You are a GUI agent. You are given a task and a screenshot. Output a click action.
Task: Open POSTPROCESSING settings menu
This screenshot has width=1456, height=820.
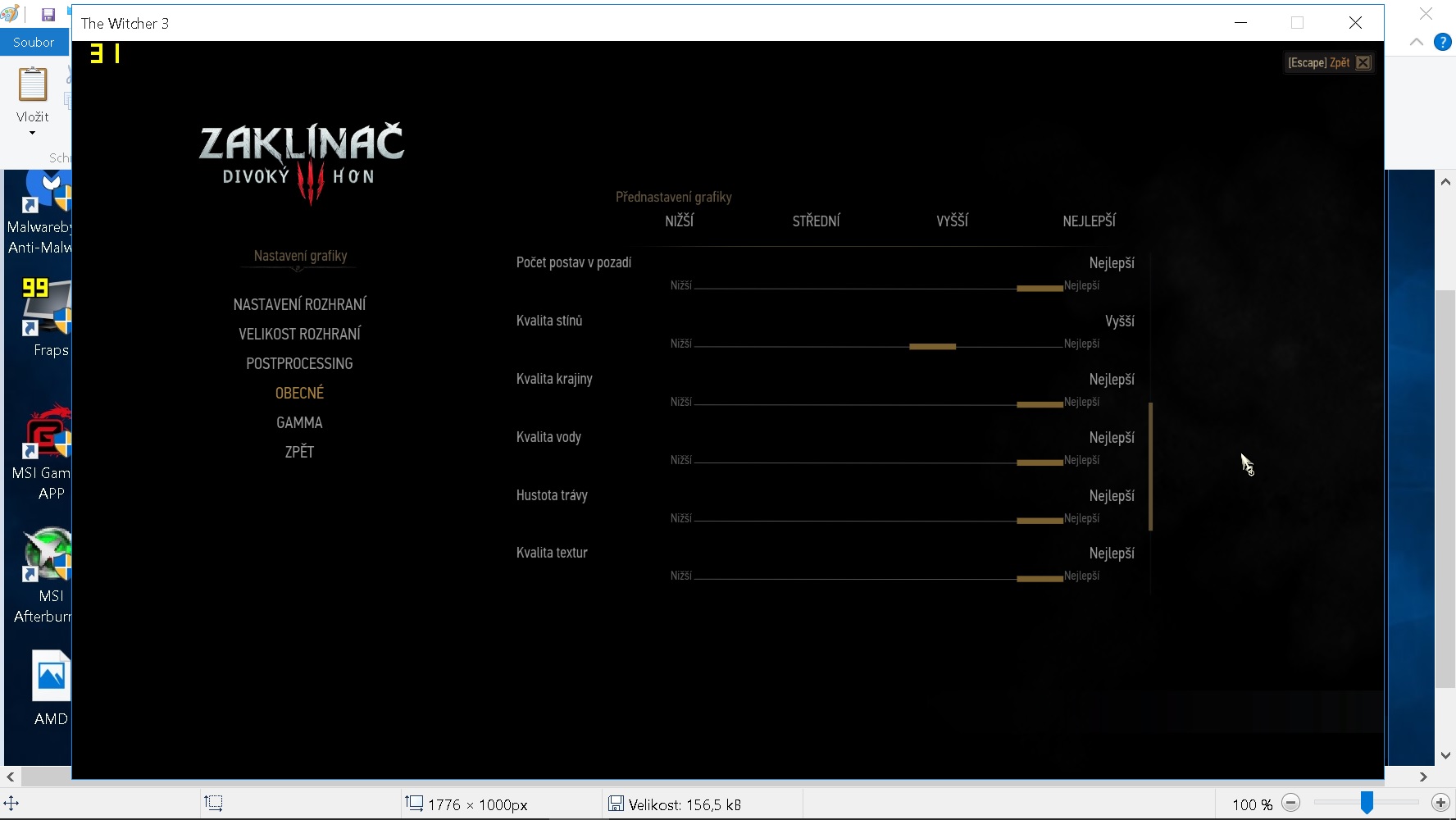pos(299,364)
